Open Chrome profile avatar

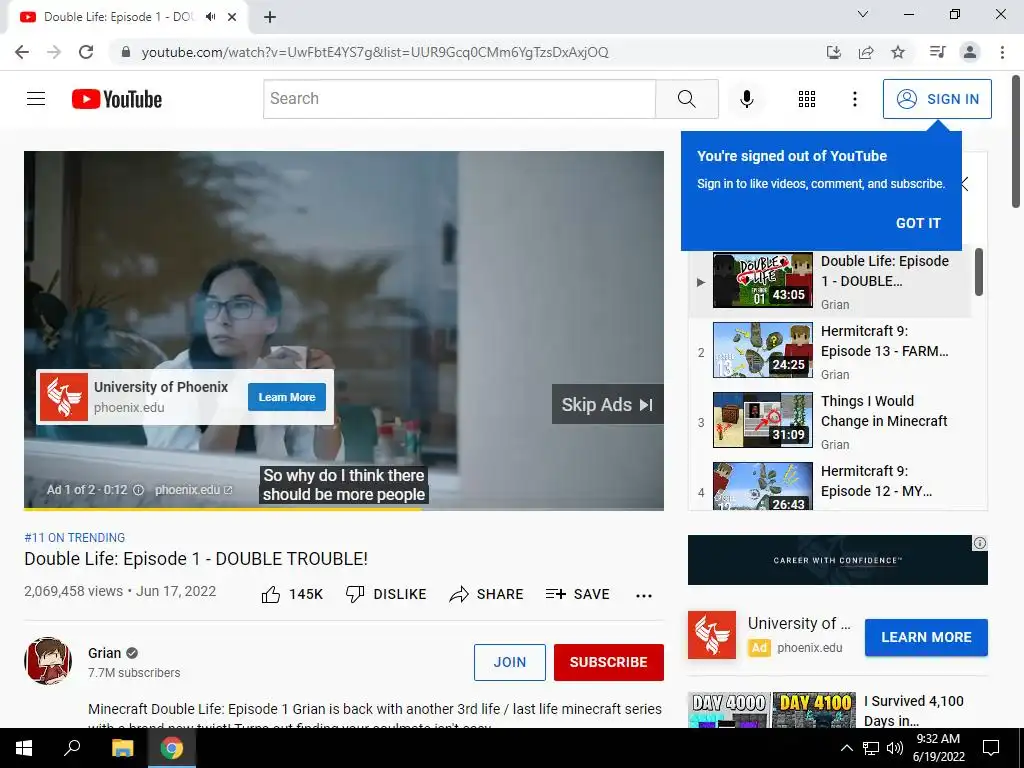click(x=970, y=52)
